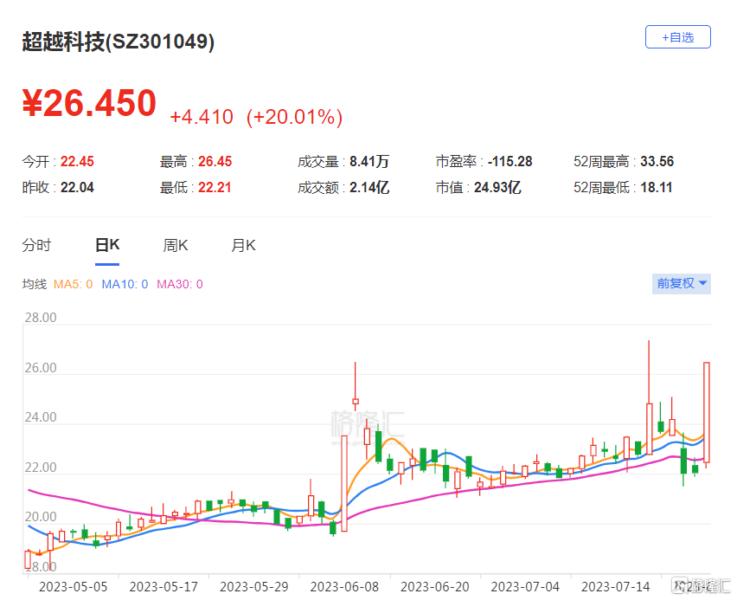
Task: Click the 成交额 value 2.14亿
Action: tap(369, 187)
